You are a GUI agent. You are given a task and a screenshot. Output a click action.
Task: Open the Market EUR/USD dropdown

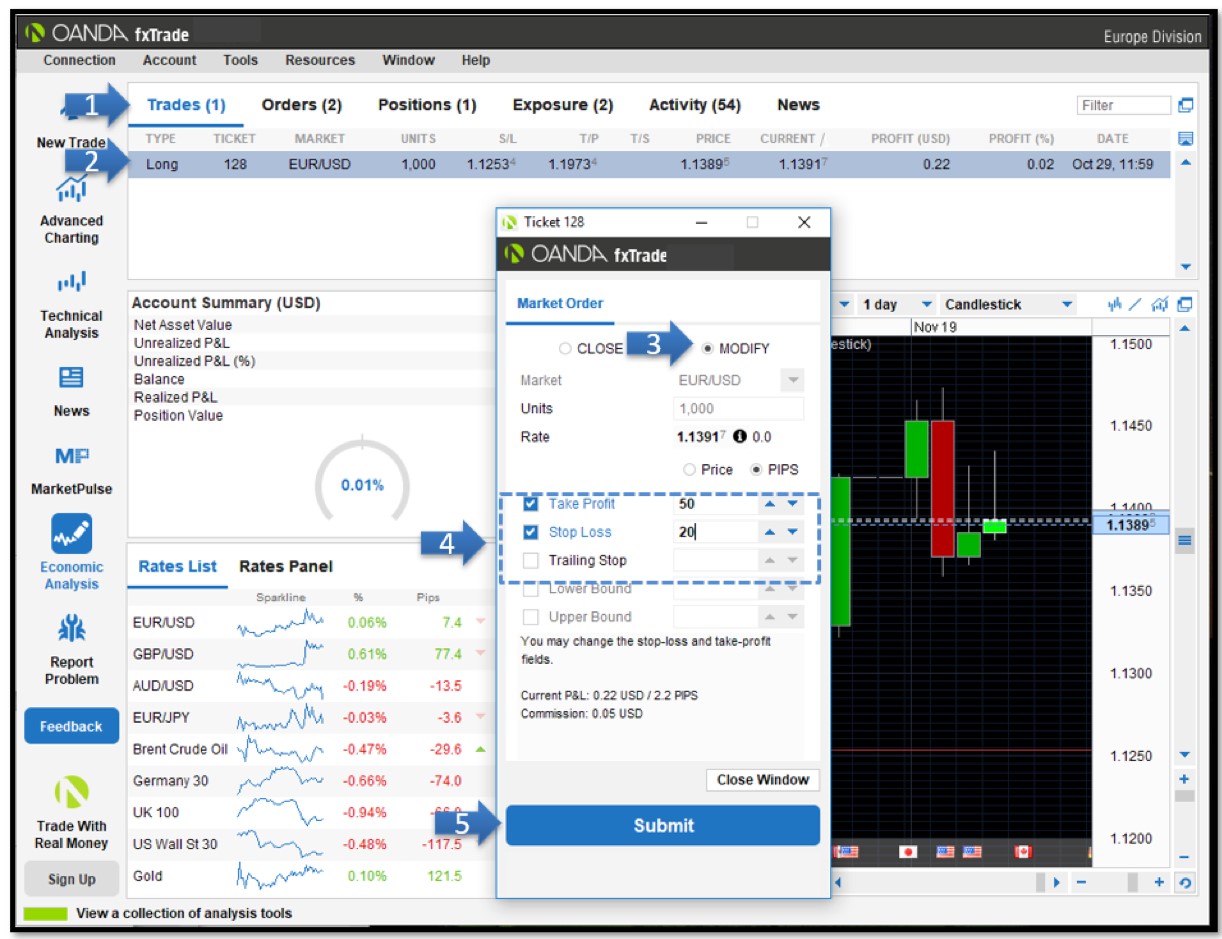(792, 380)
